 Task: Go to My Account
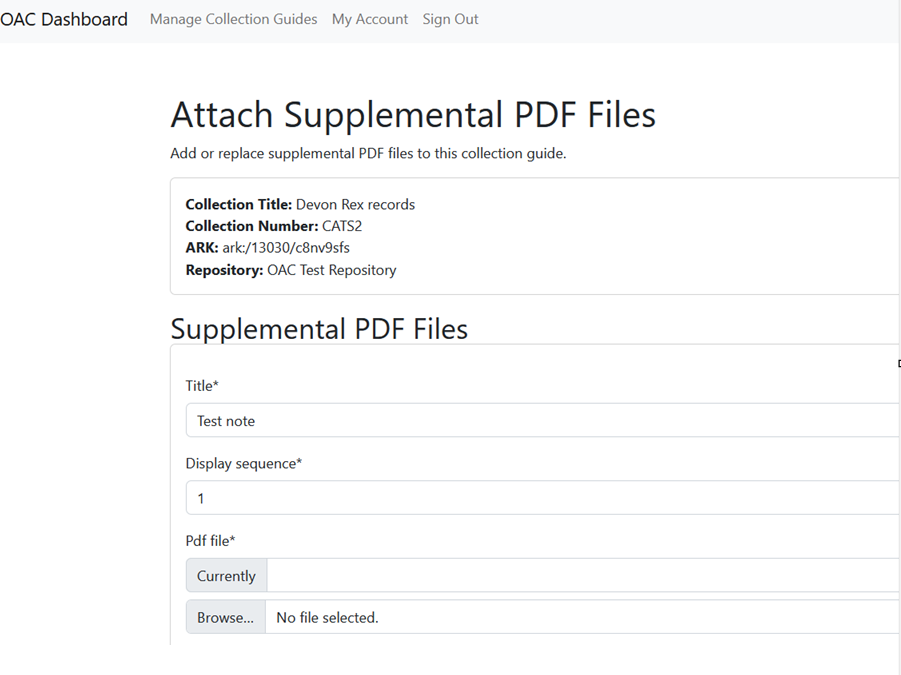(x=370, y=19)
